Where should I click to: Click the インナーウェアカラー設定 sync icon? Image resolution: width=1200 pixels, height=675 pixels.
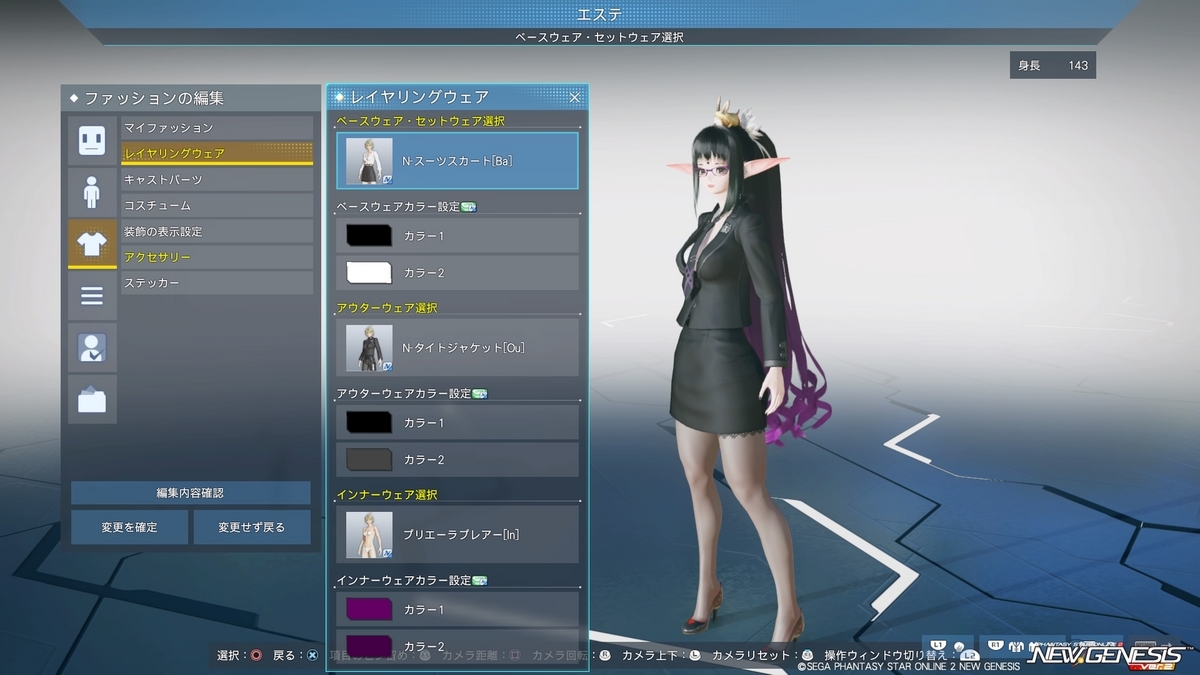[x=479, y=580]
